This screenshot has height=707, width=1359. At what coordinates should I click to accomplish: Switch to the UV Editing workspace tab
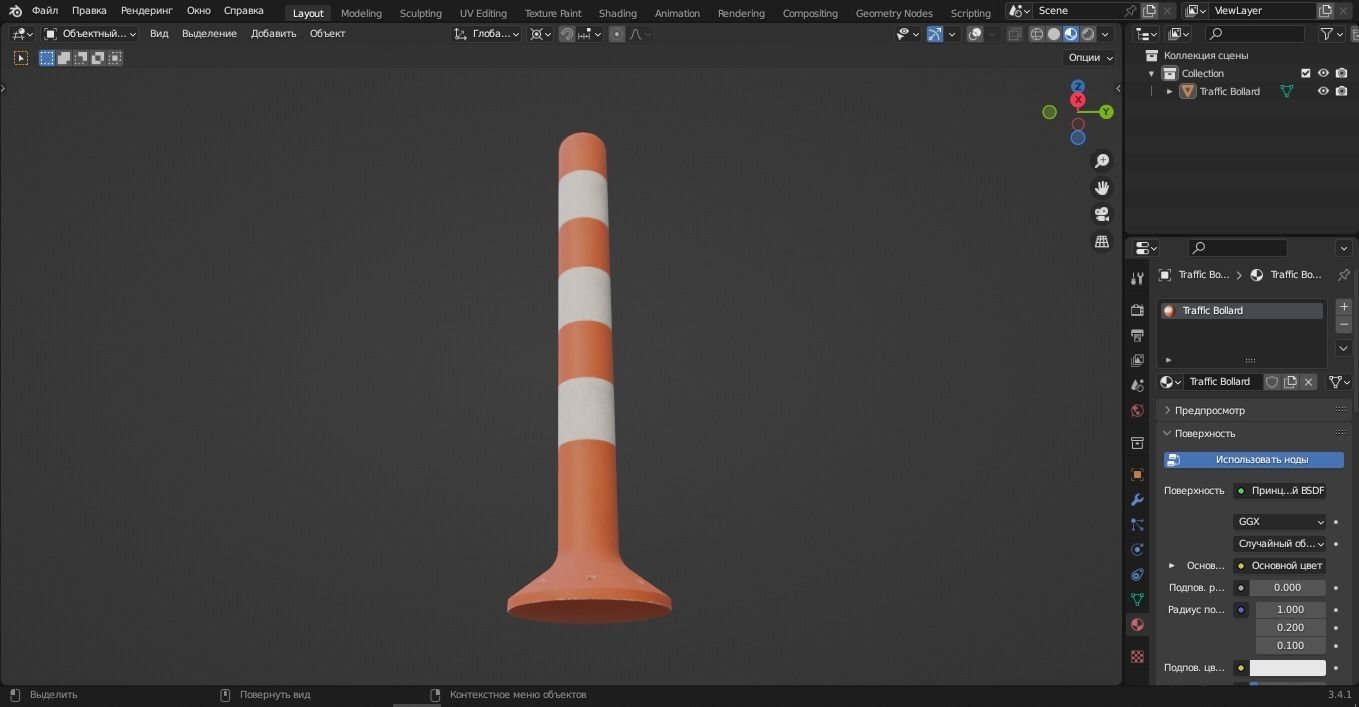click(x=483, y=13)
